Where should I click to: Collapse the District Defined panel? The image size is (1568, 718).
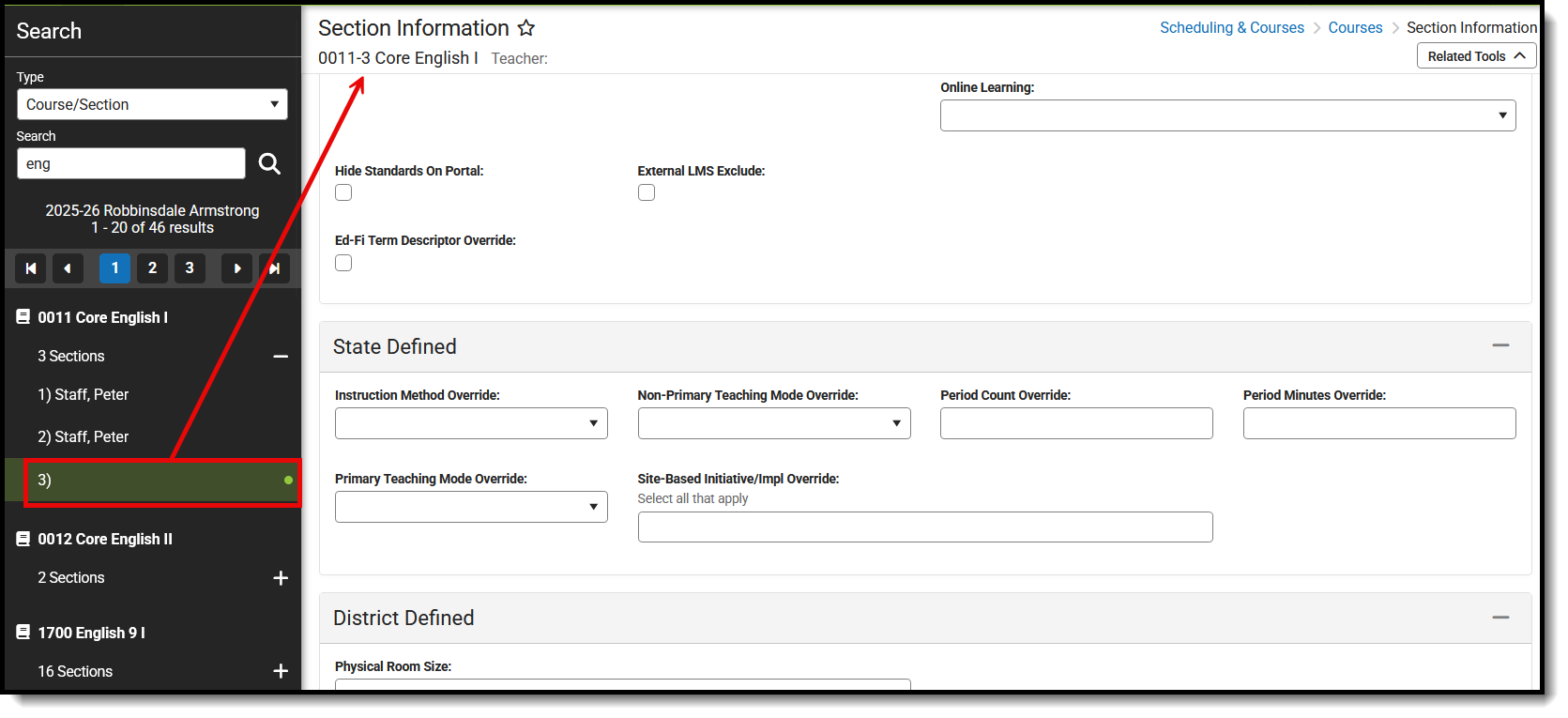coord(1500,618)
